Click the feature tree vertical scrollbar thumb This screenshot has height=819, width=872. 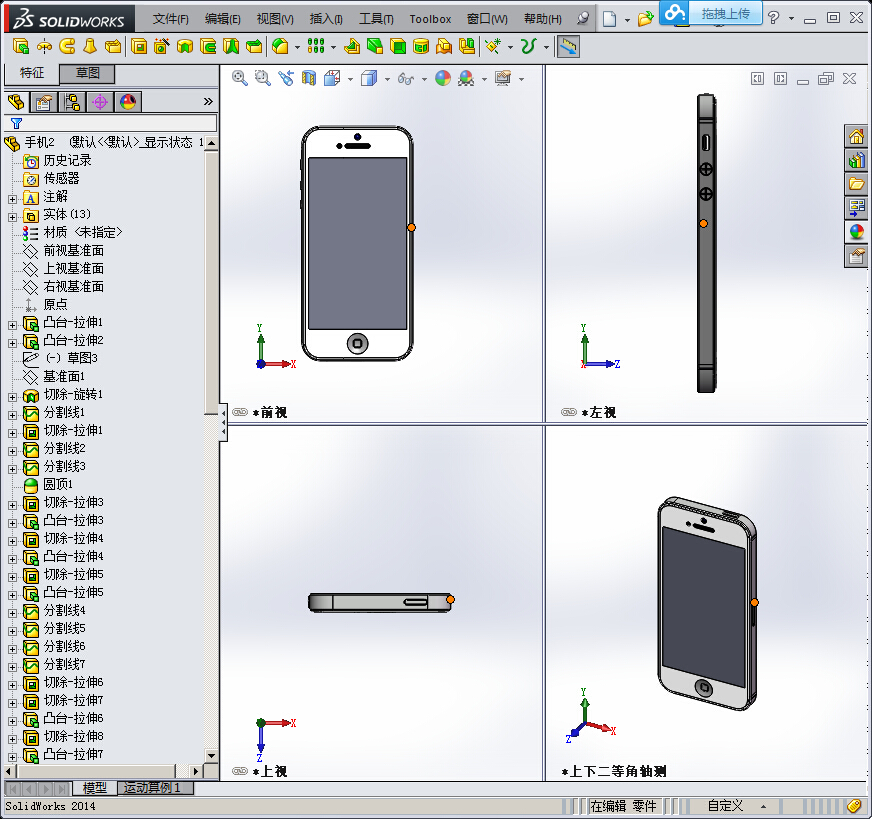pyautogui.click(x=211, y=283)
